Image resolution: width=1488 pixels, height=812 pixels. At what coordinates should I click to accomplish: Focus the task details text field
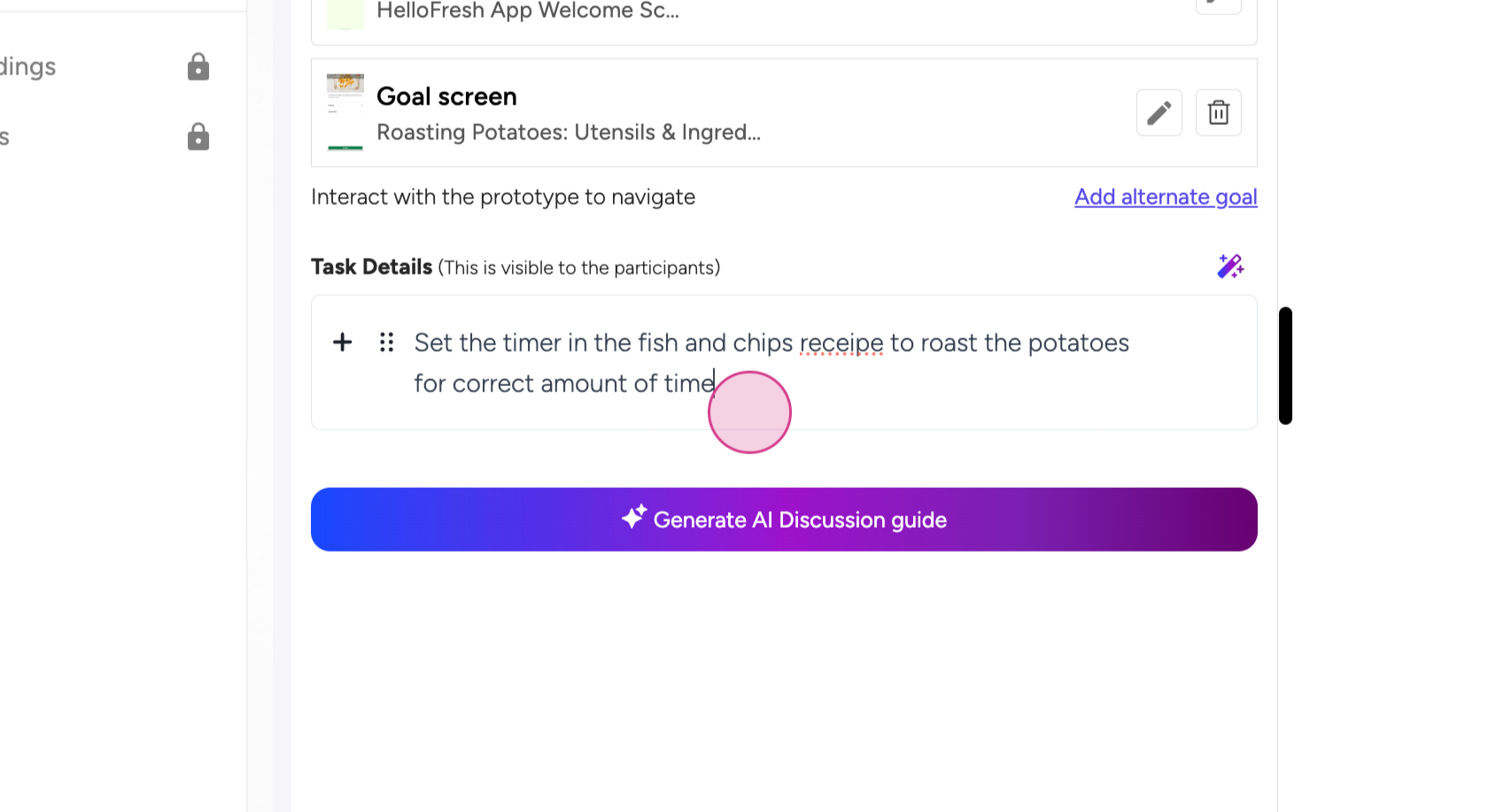point(771,363)
